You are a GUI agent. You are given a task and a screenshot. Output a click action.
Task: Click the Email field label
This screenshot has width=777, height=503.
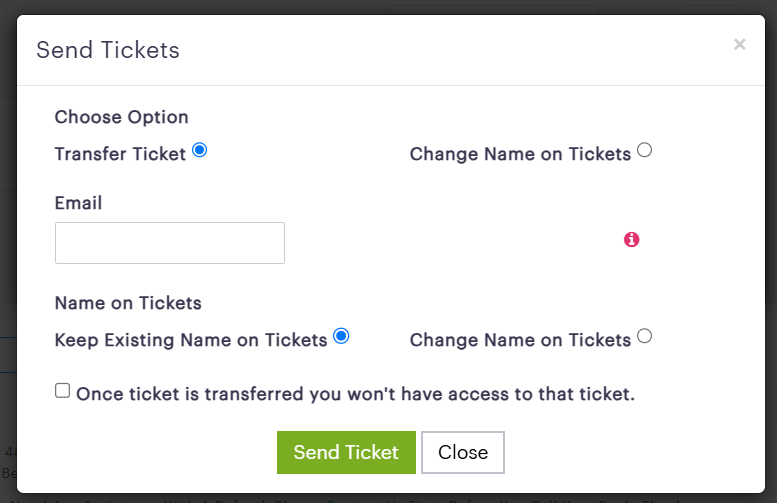pyautogui.click(x=79, y=203)
